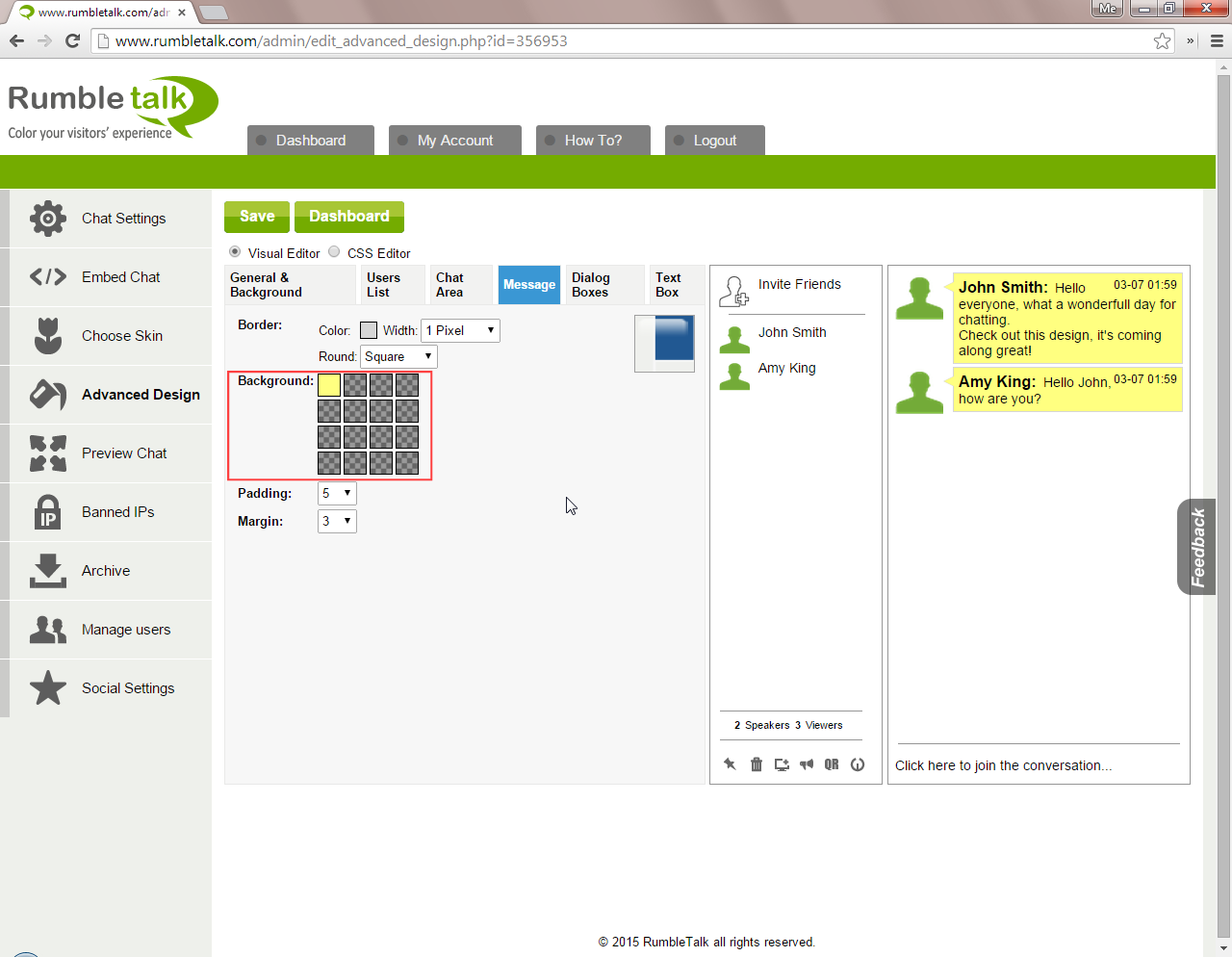Screen dimensions: 1232x957
Task: Click the Embed Chat code brackets icon
Action: (48, 277)
